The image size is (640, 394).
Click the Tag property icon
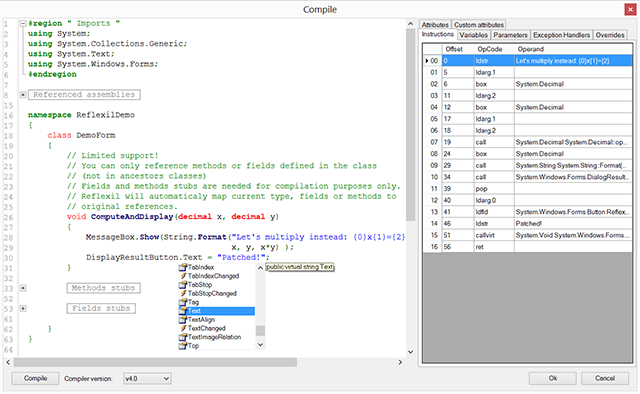pyautogui.click(x=183, y=302)
